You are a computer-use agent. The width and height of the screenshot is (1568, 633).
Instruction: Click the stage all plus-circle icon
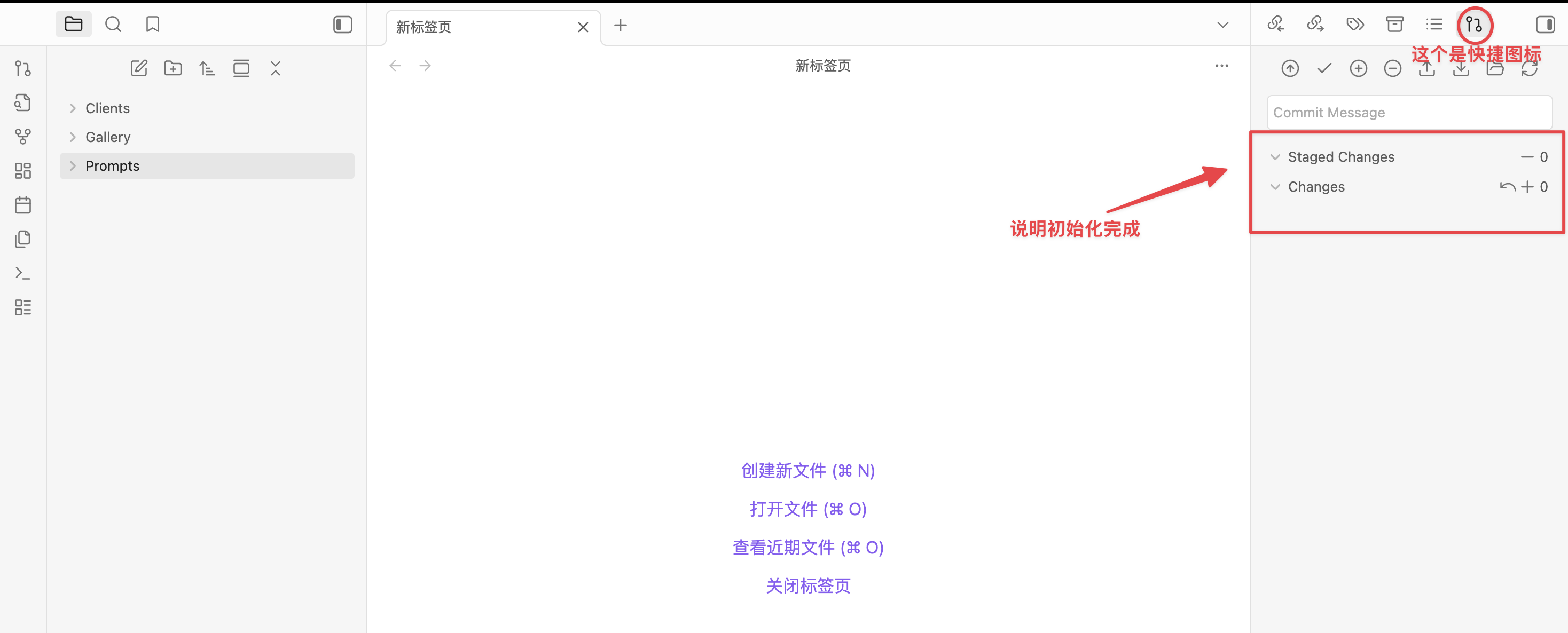click(x=1358, y=68)
